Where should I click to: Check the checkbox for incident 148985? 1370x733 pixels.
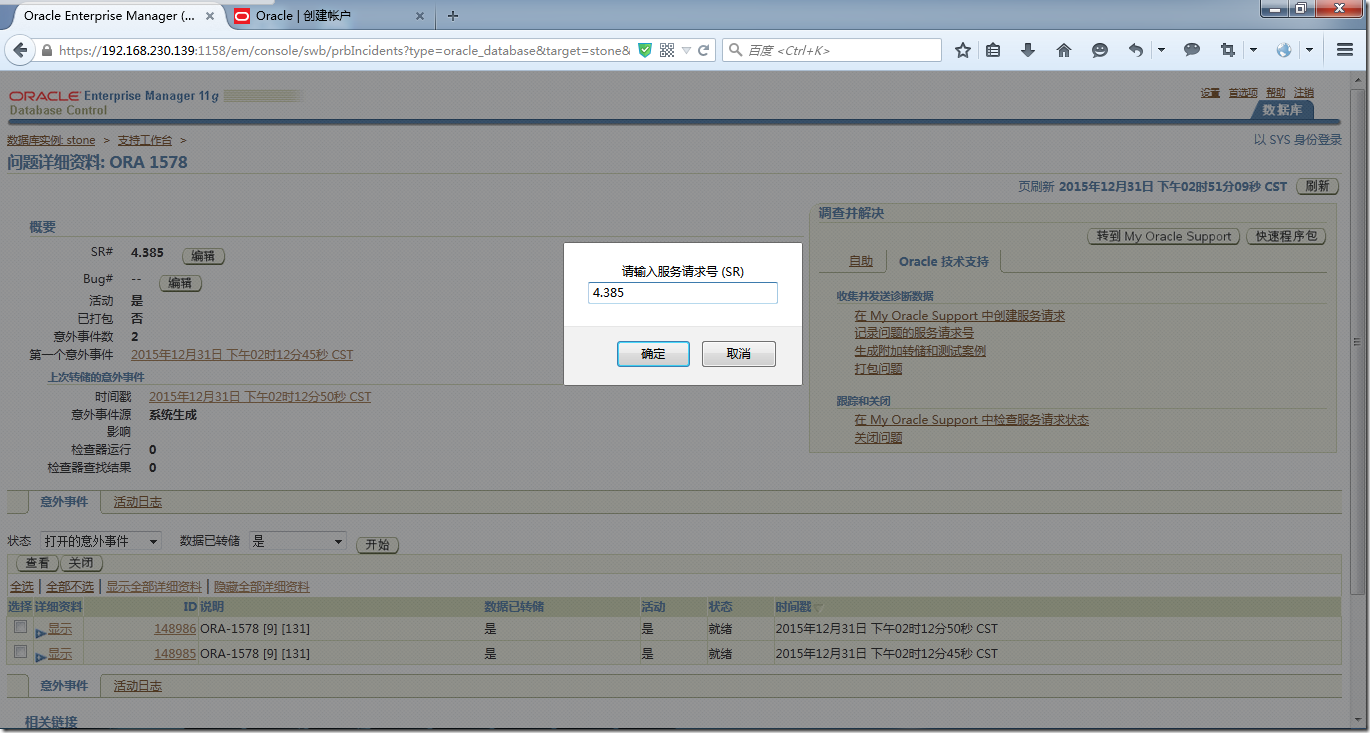20,651
